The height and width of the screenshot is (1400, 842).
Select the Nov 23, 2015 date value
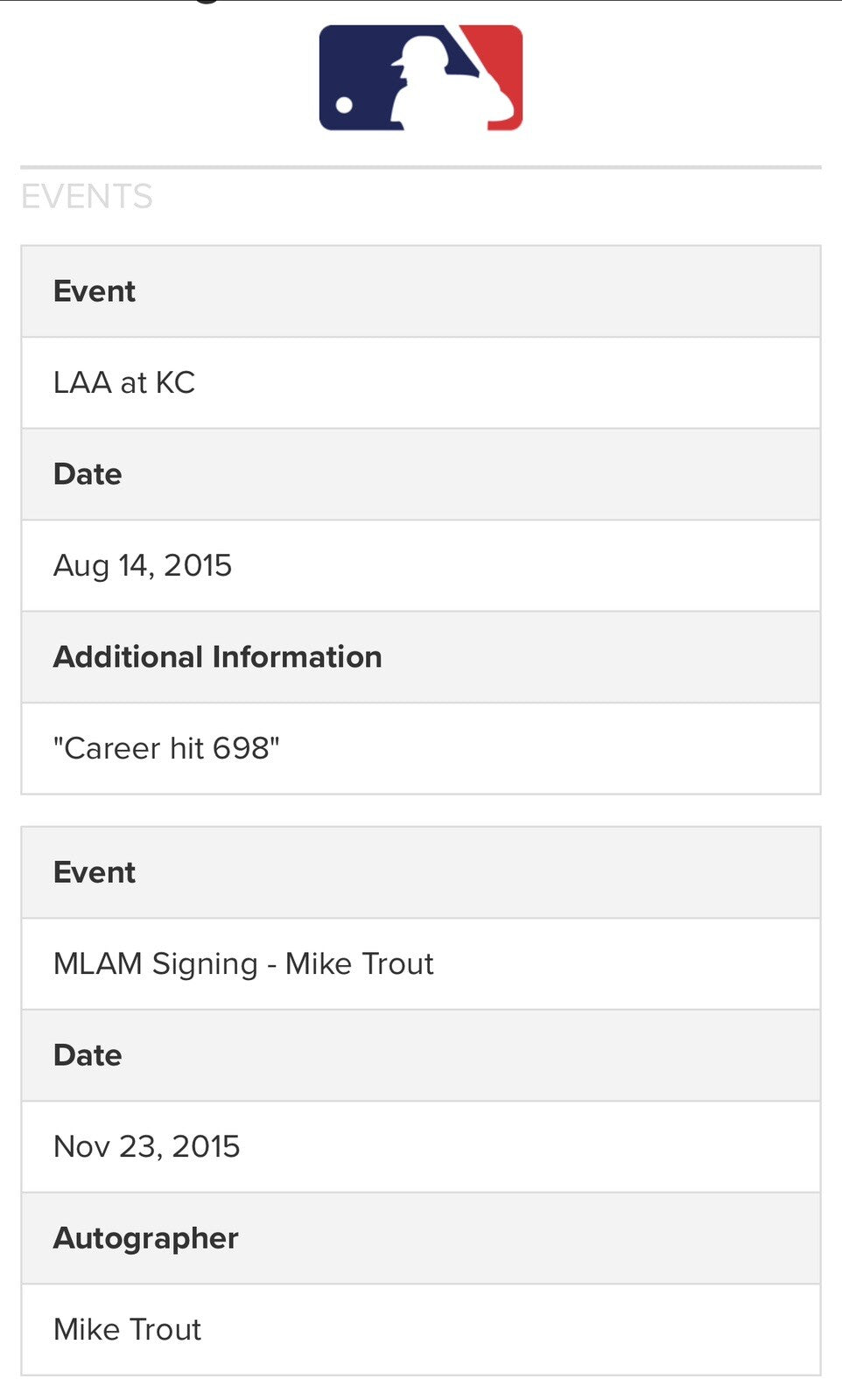click(147, 1147)
